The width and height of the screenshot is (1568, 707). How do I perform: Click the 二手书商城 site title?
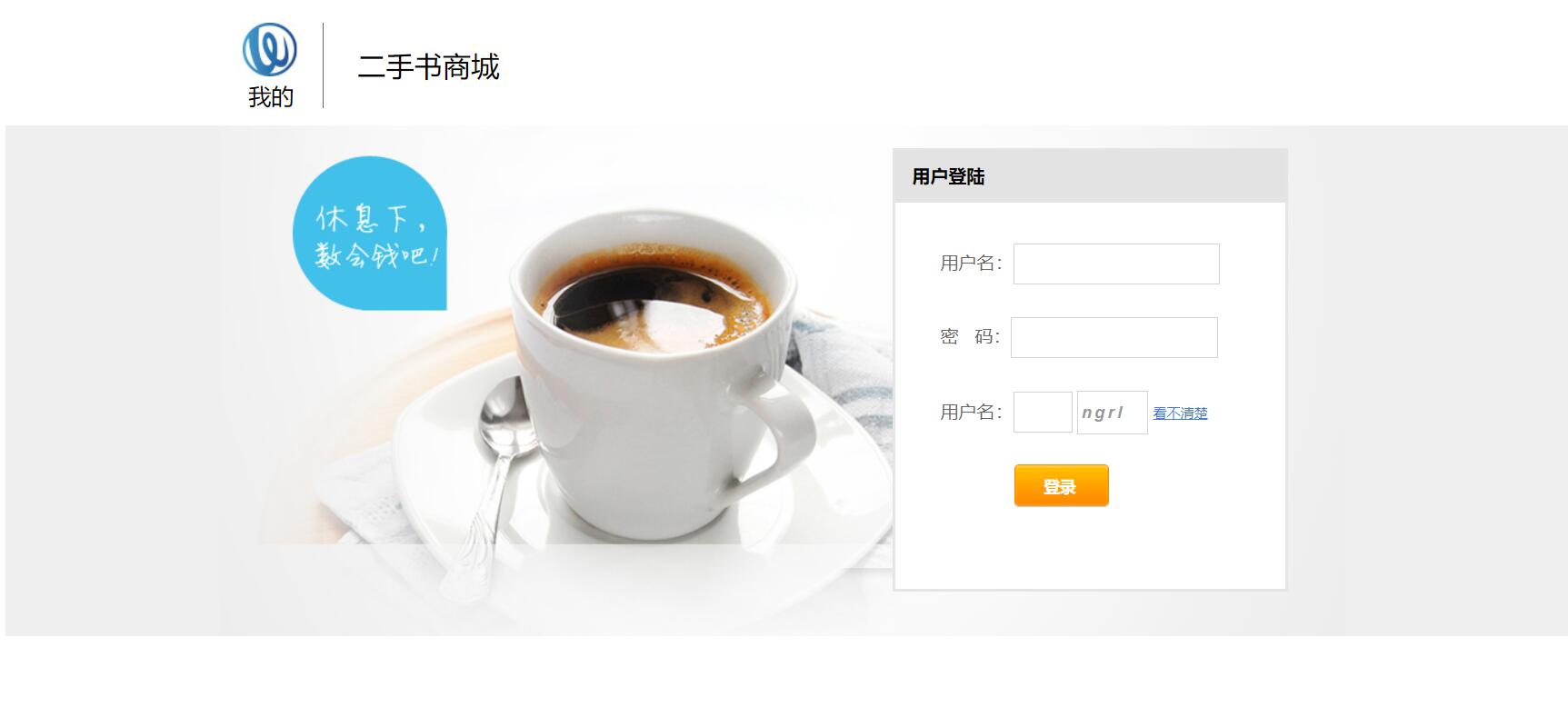point(428,67)
